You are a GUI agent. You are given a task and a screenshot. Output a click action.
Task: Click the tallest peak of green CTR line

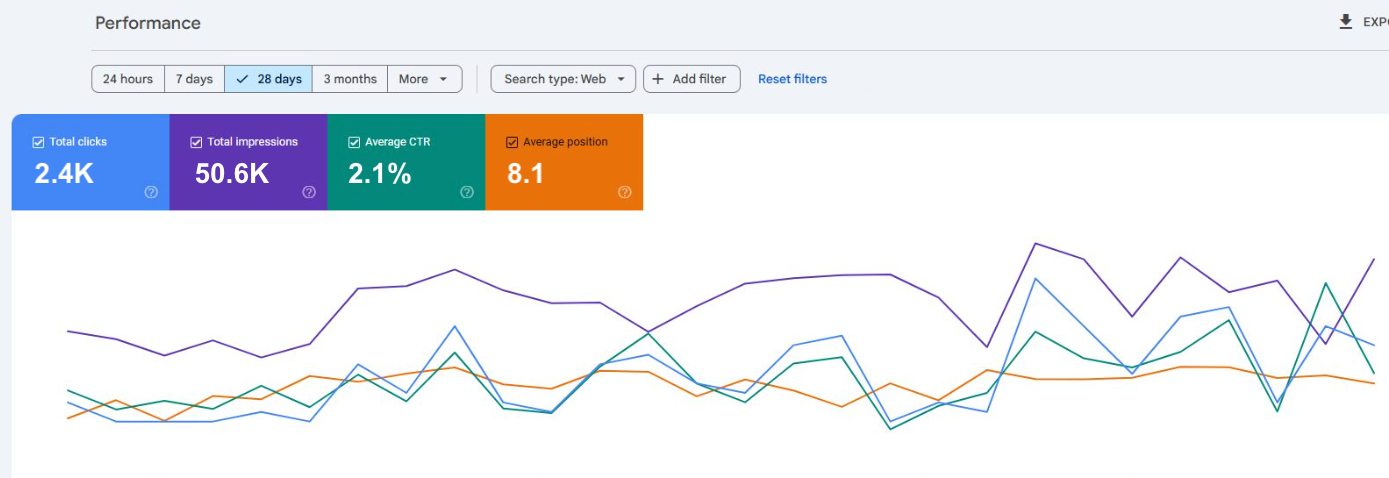1326,283
